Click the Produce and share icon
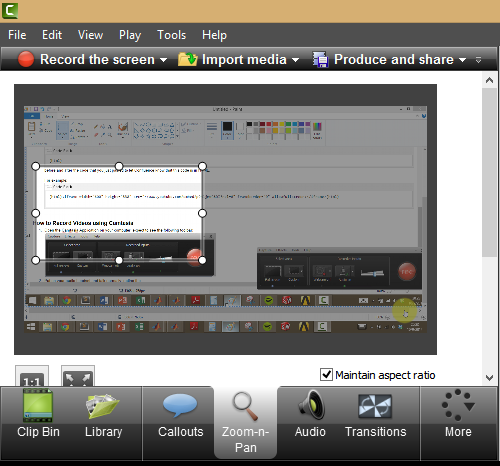500x466 pixels. point(320,59)
